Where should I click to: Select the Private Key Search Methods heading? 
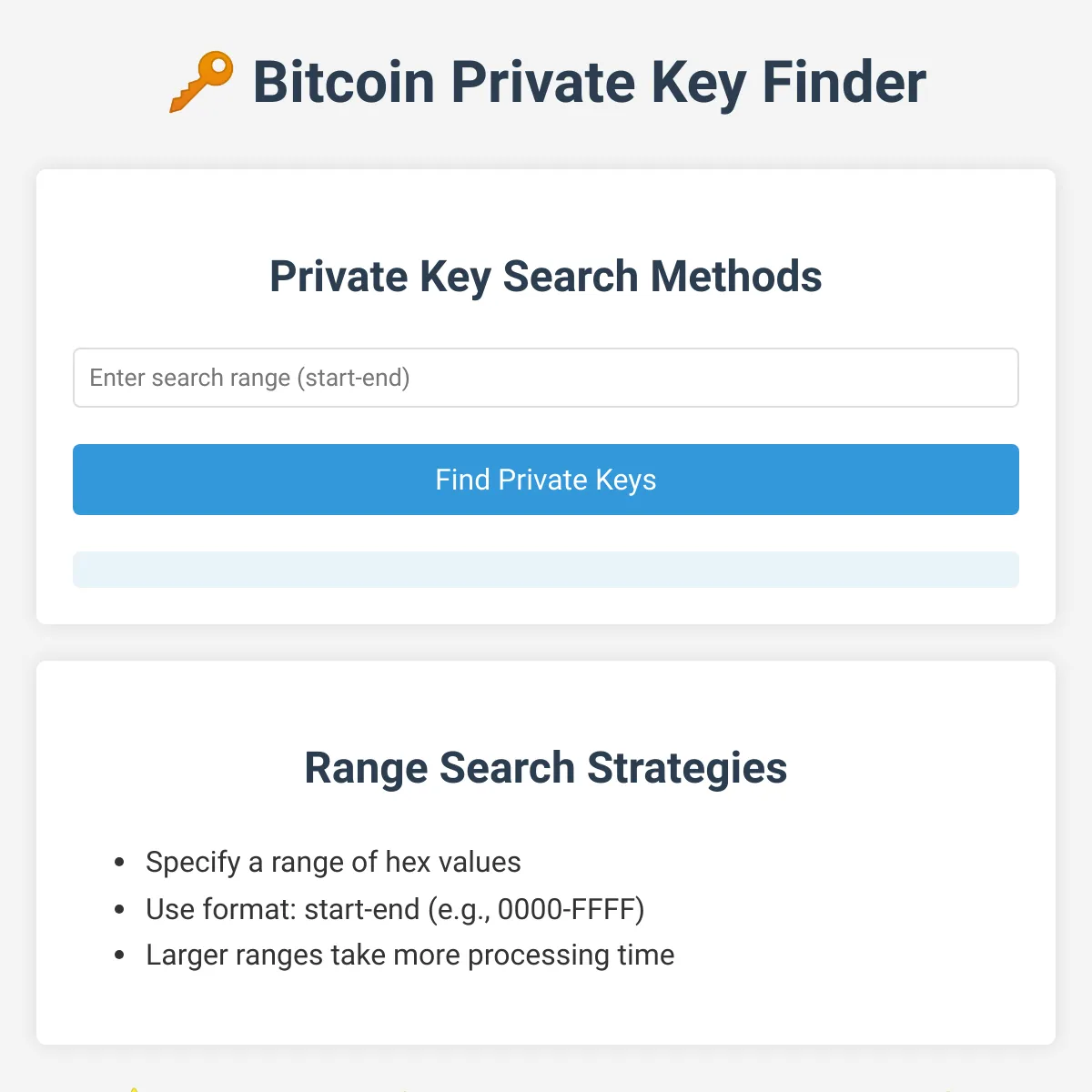(x=546, y=277)
